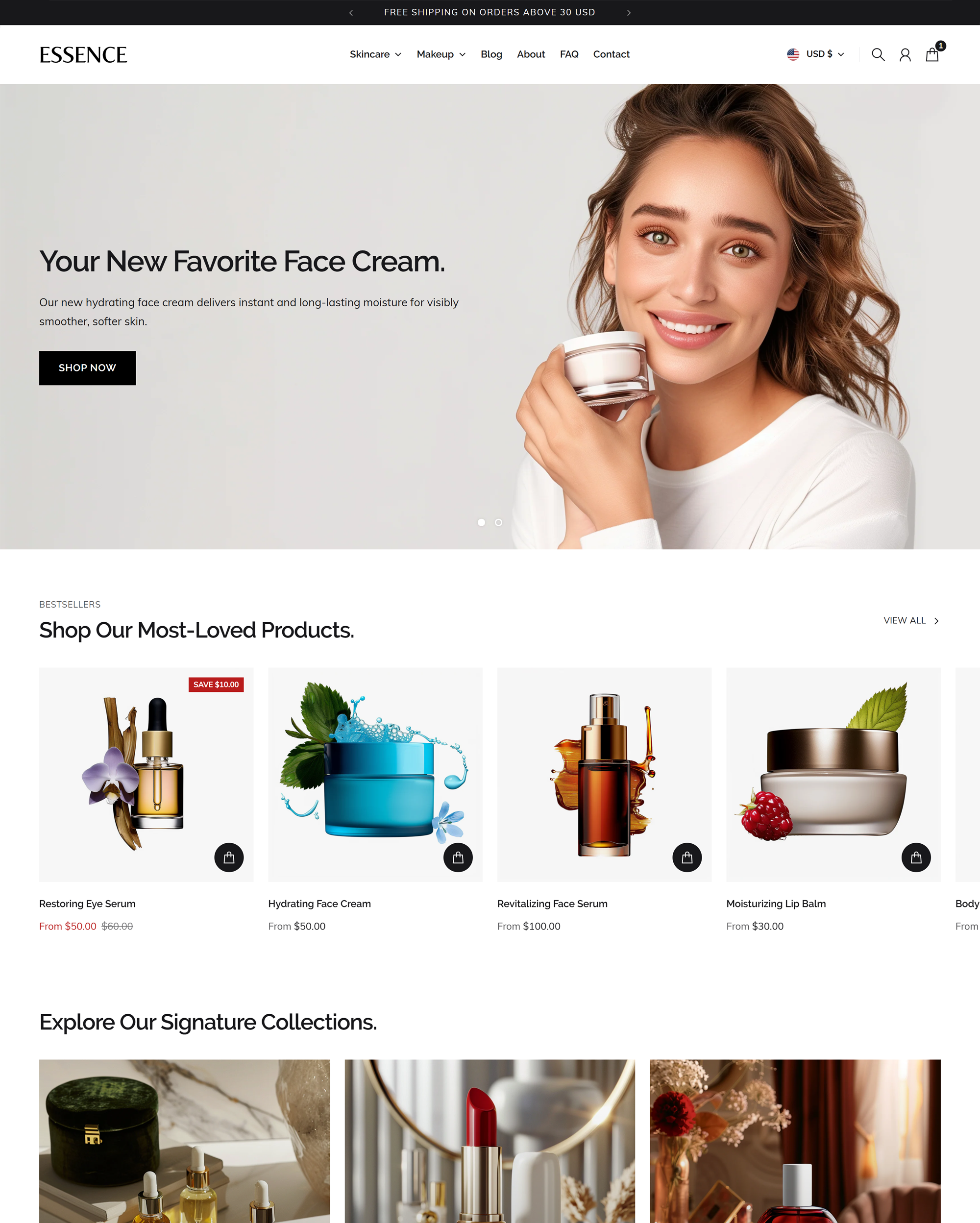Click the FAQ menu item
The width and height of the screenshot is (980, 1223).
569,54
